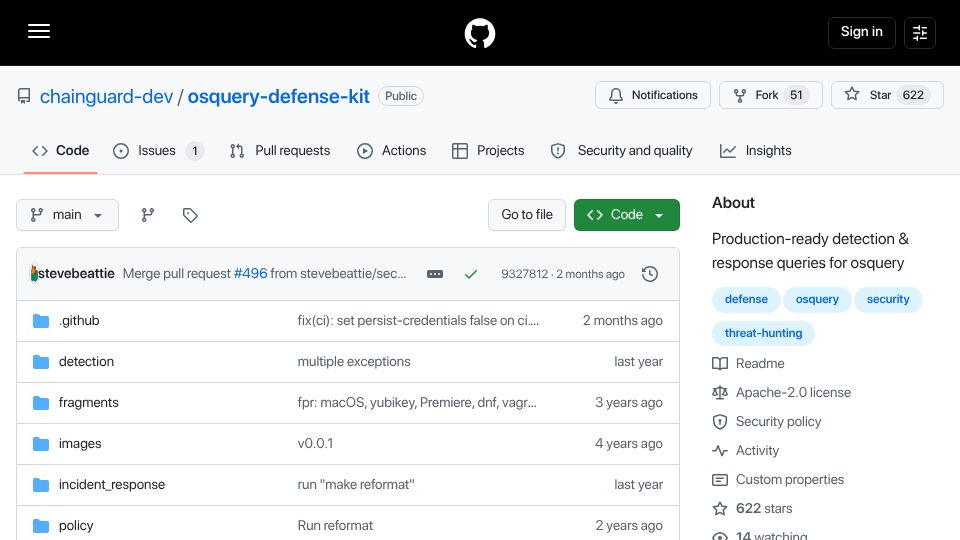Open 'run "make reformat"' commit message
The width and height of the screenshot is (960, 540).
point(356,485)
